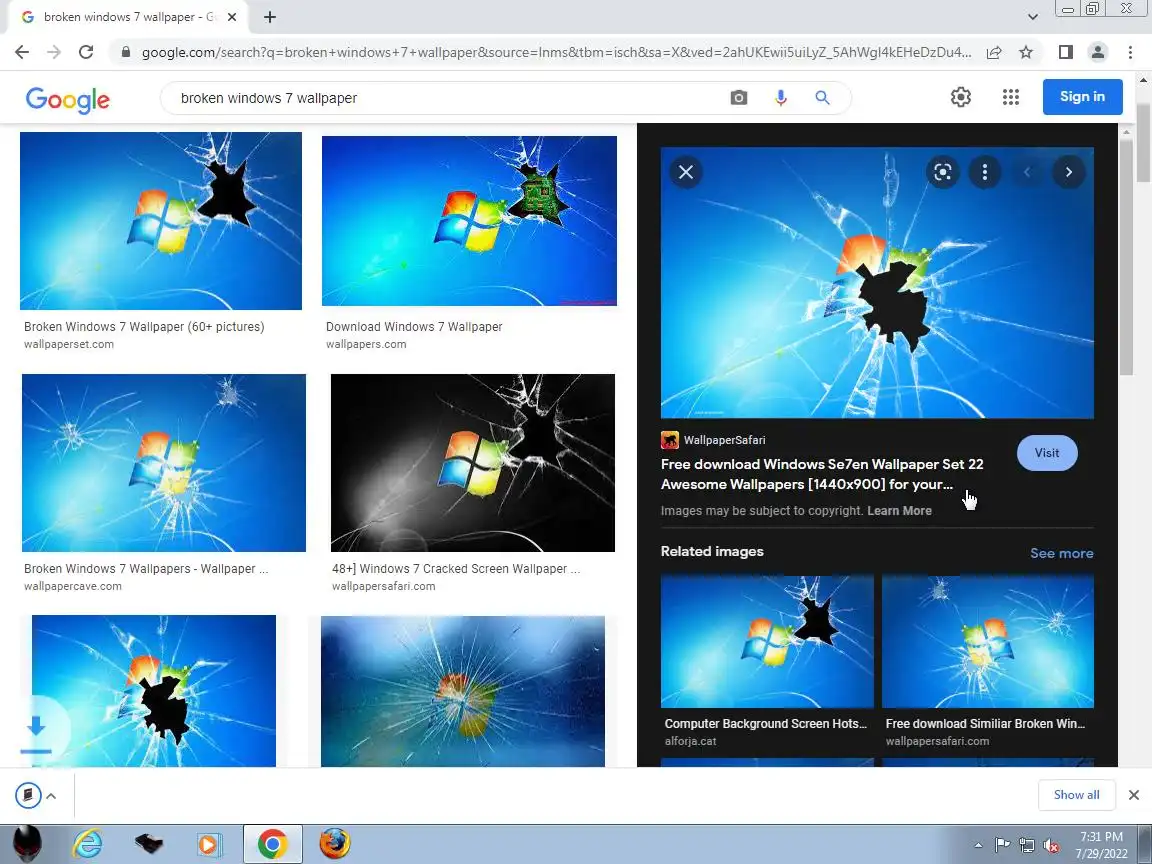Viewport: 1152px width, 864px height.
Task: Search inside image with Lens icon
Action: pyautogui.click(x=943, y=172)
